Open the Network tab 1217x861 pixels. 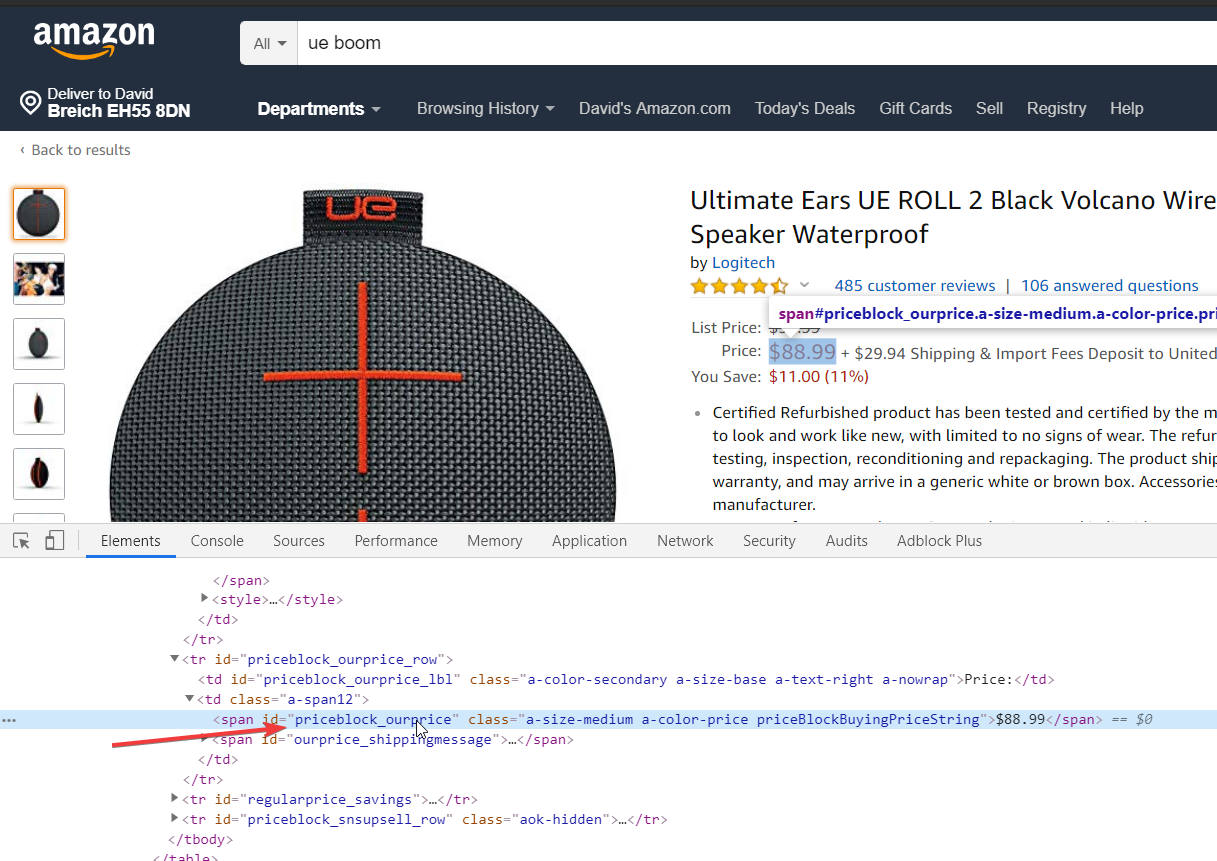pyautogui.click(x=685, y=541)
